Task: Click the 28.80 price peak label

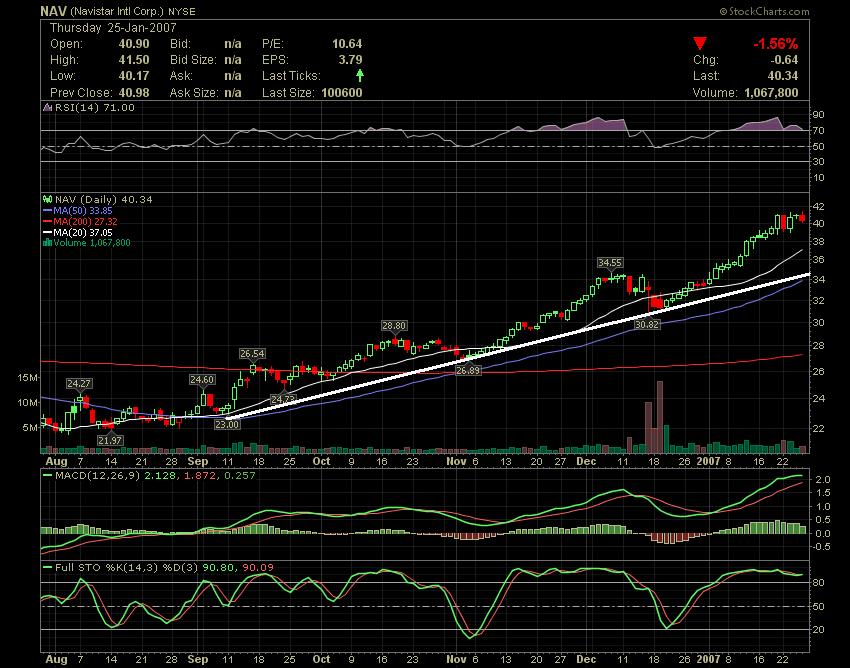Action: click(x=394, y=326)
